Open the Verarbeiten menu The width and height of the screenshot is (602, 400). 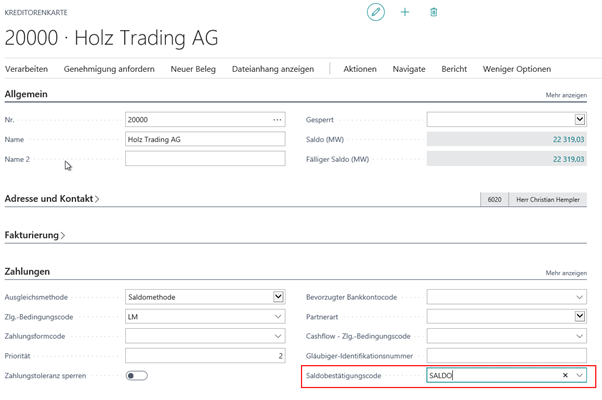(x=26, y=69)
